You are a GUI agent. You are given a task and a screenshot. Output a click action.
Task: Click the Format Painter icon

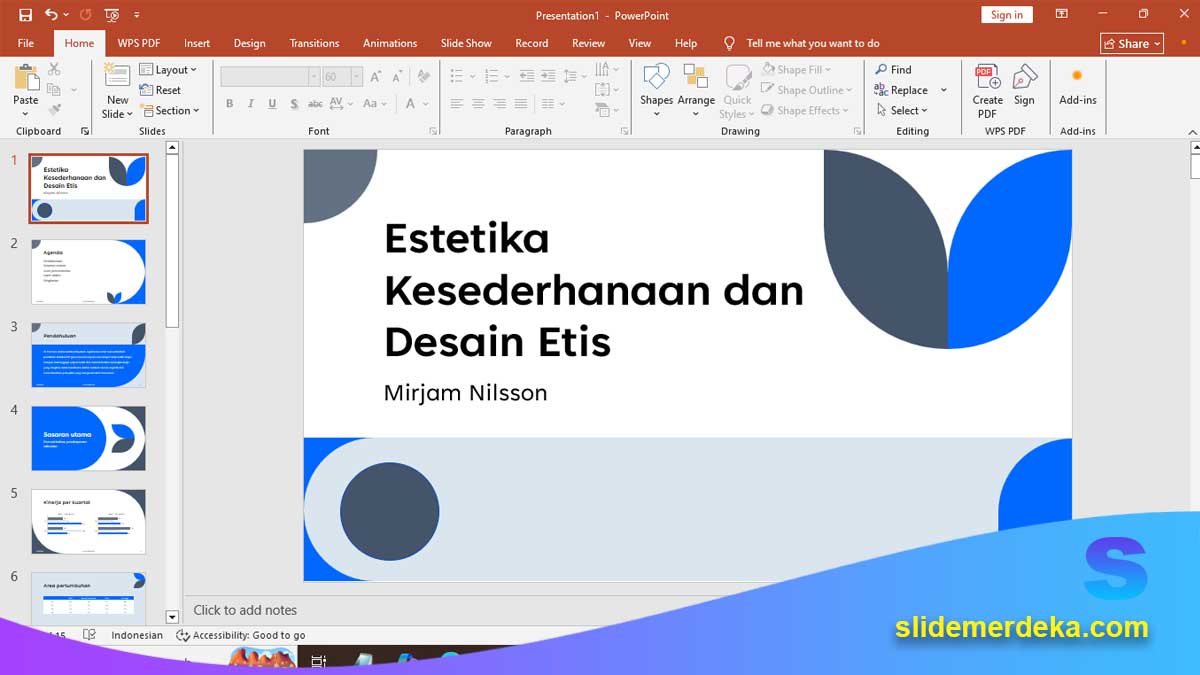[54, 109]
